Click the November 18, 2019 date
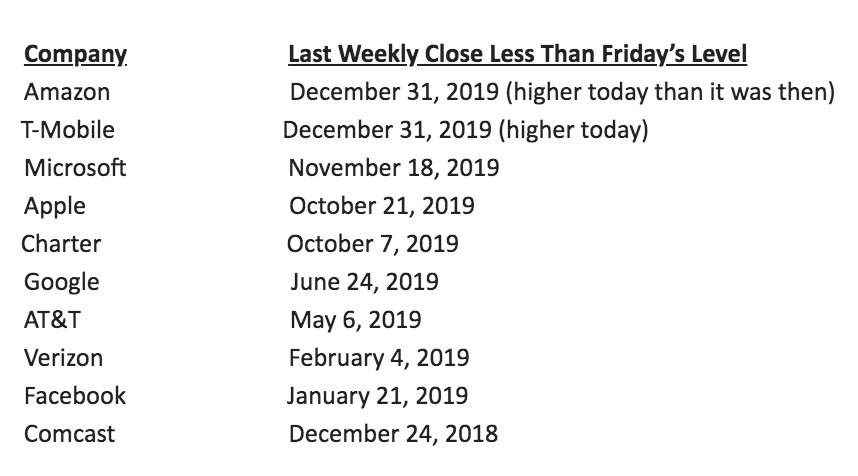Image resolution: width=858 pixels, height=476 pixels. point(393,168)
